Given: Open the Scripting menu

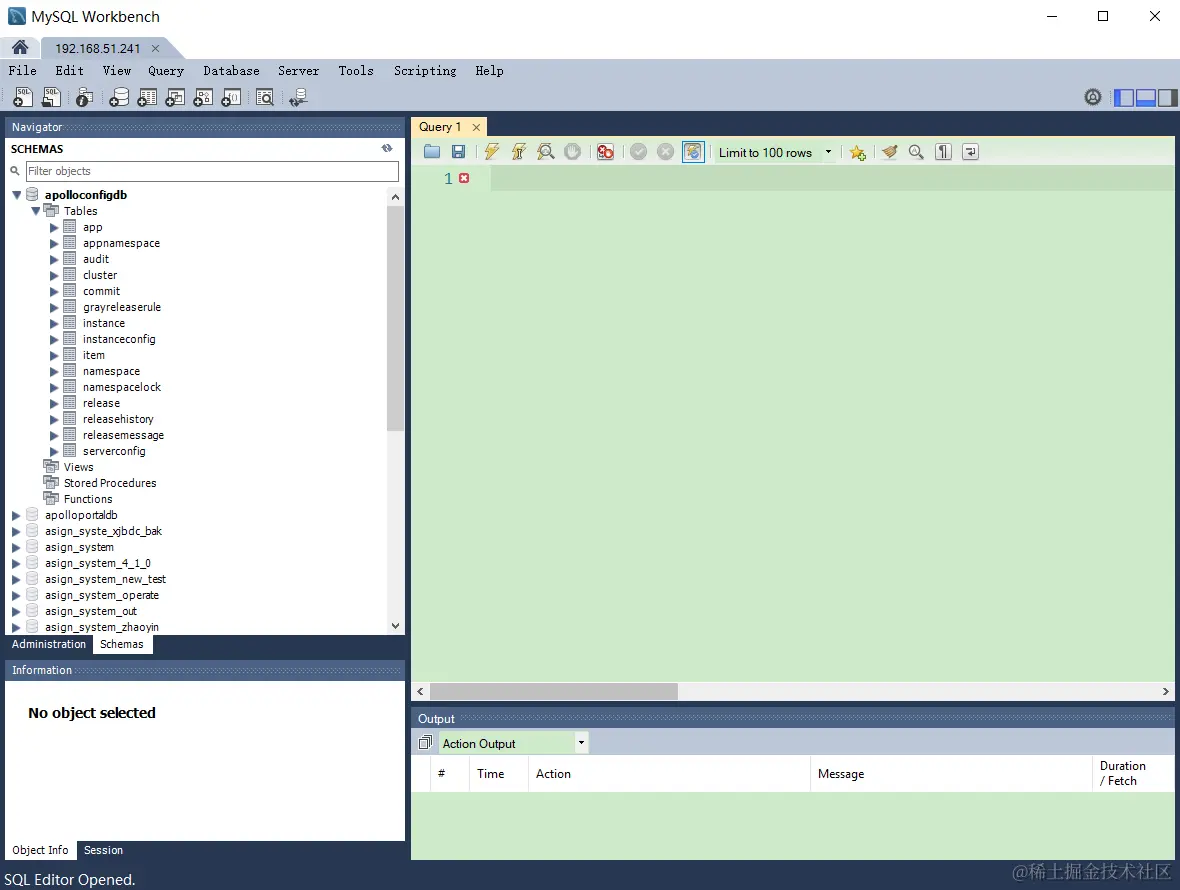Looking at the screenshot, I should point(425,71).
